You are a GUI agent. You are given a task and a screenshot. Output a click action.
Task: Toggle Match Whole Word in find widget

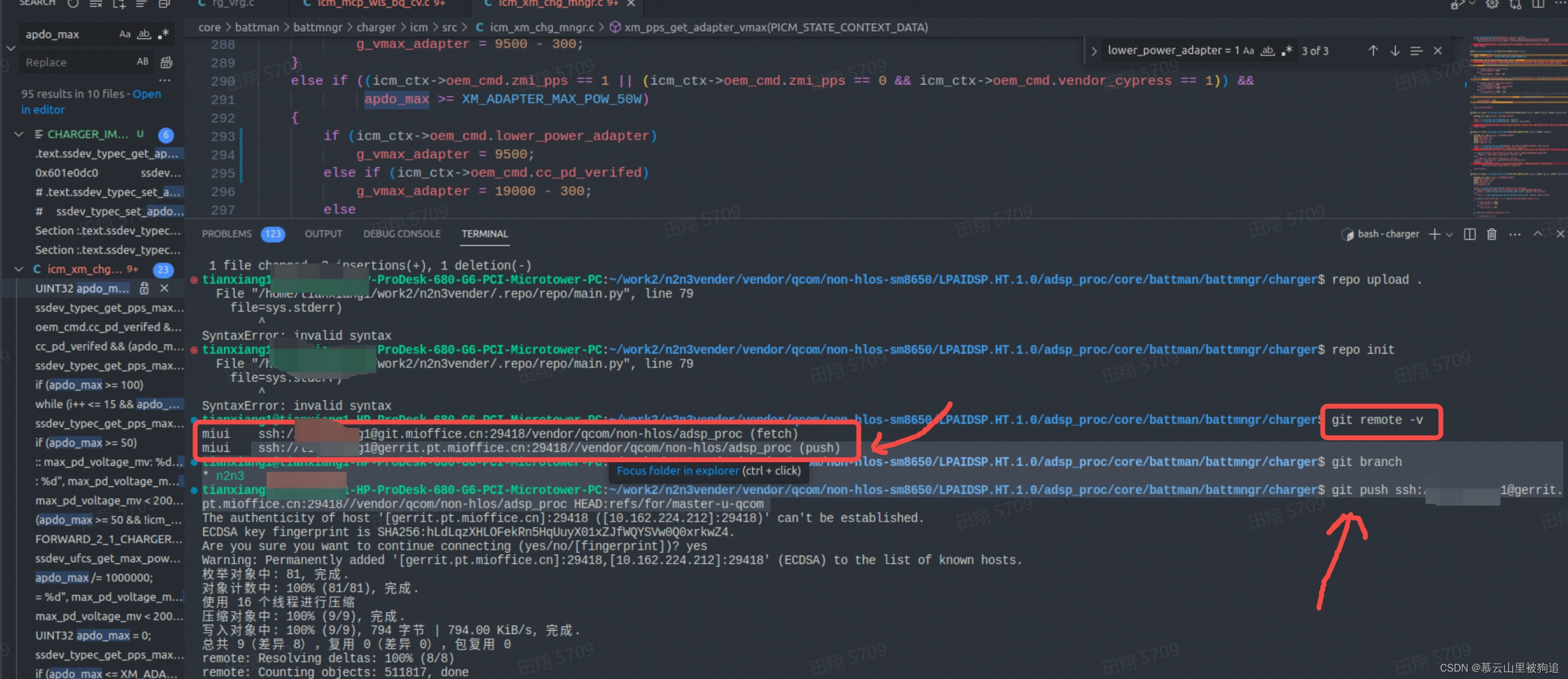pos(1267,51)
